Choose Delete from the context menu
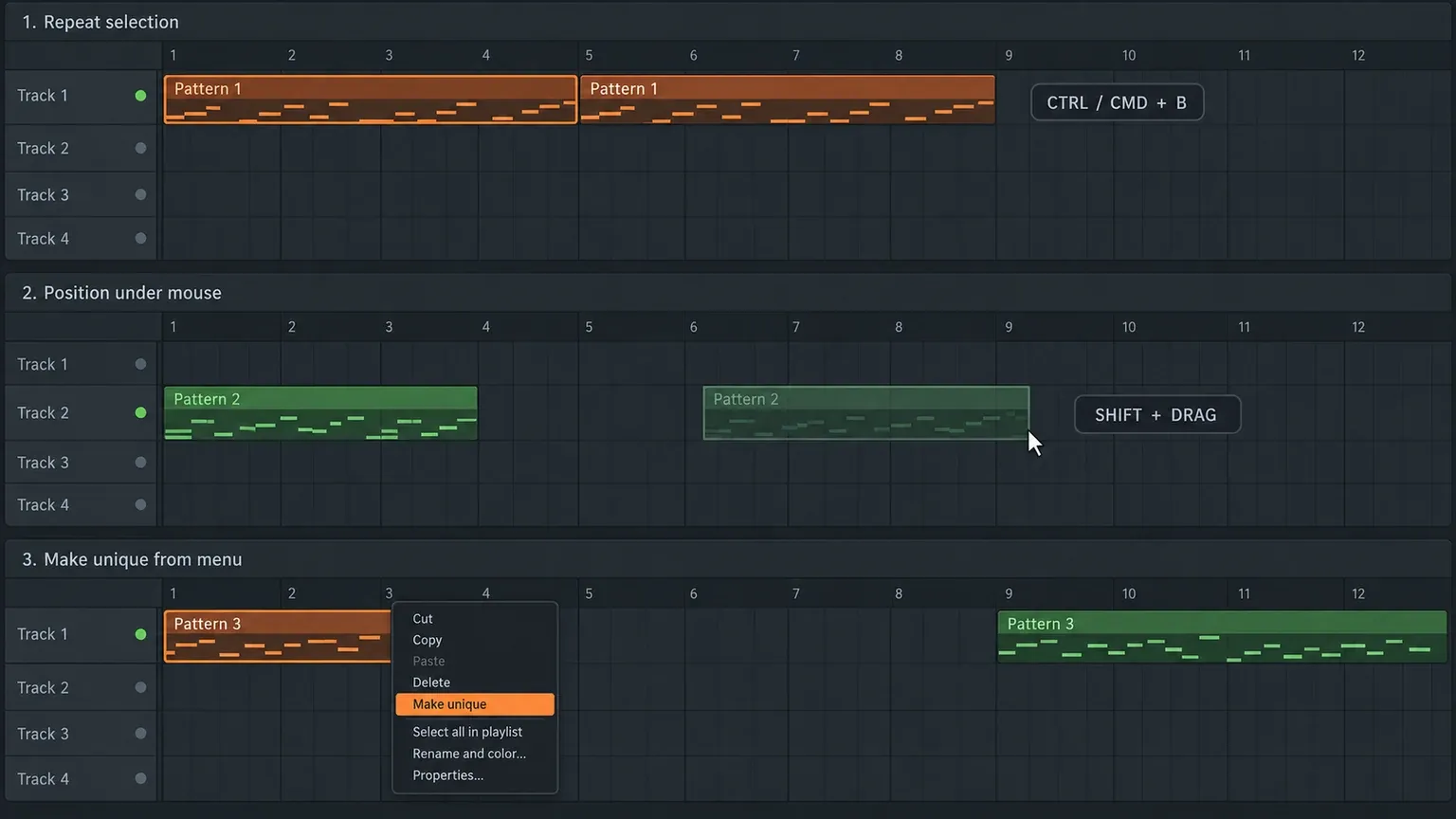The height and width of the screenshot is (819, 1456). tap(475, 682)
